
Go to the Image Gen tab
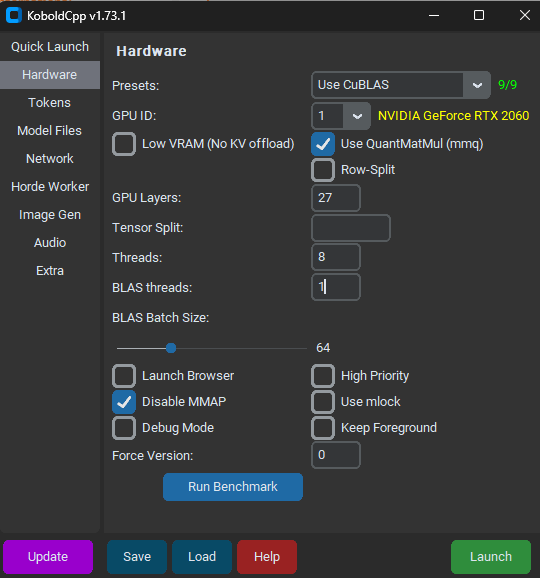tap(50, 215)
